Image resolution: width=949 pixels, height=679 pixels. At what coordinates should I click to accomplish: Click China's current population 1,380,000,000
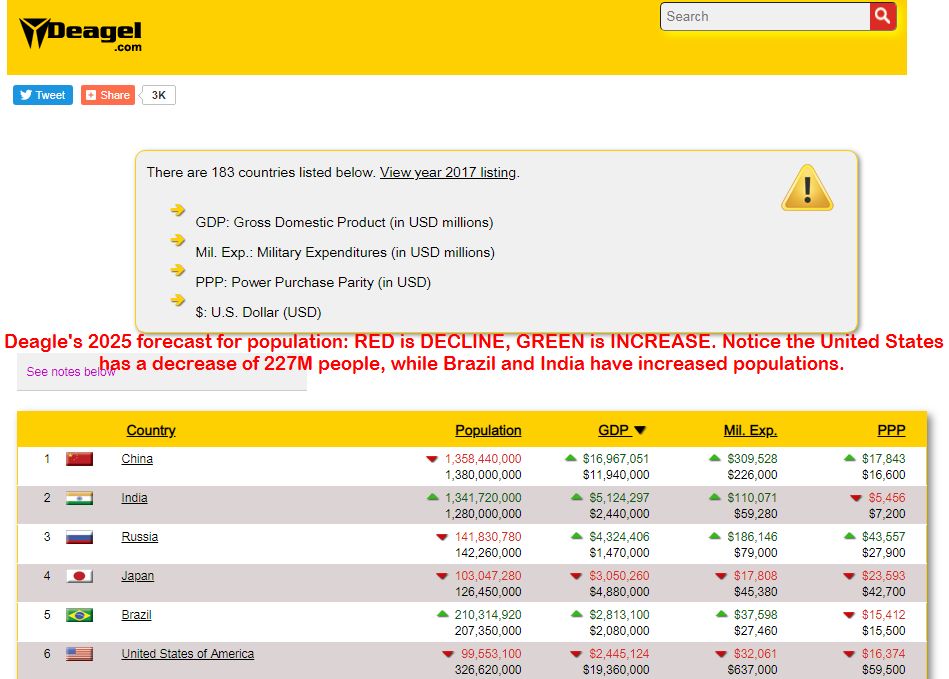483,475
